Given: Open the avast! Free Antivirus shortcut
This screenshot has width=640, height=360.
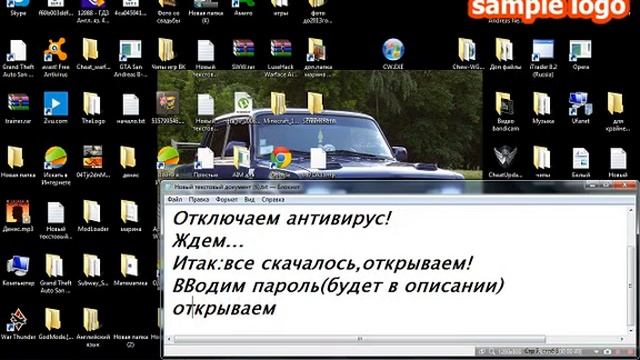Looking at the screenshot, I should [56, 50].
